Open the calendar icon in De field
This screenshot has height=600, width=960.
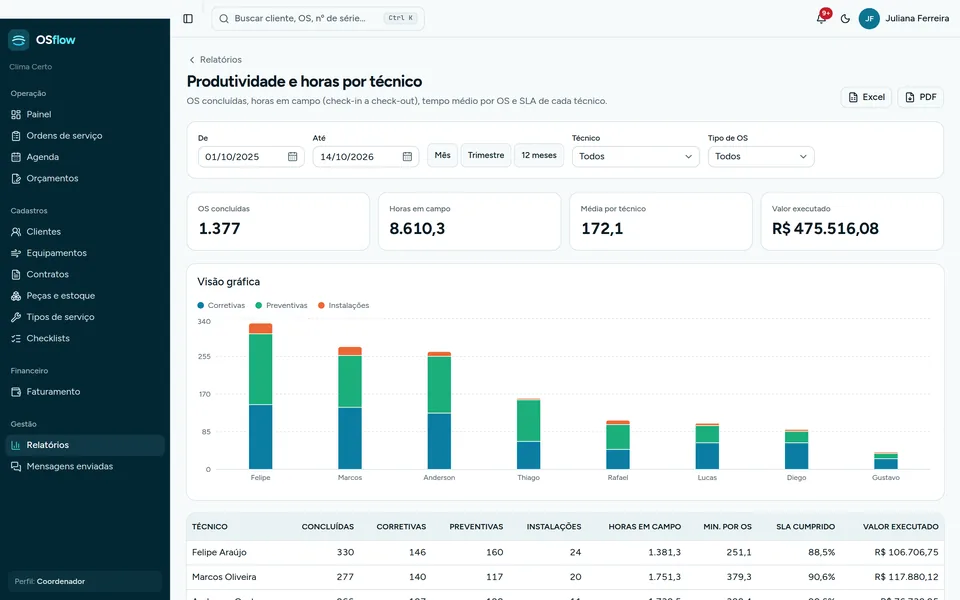click(x=293, y=157)
